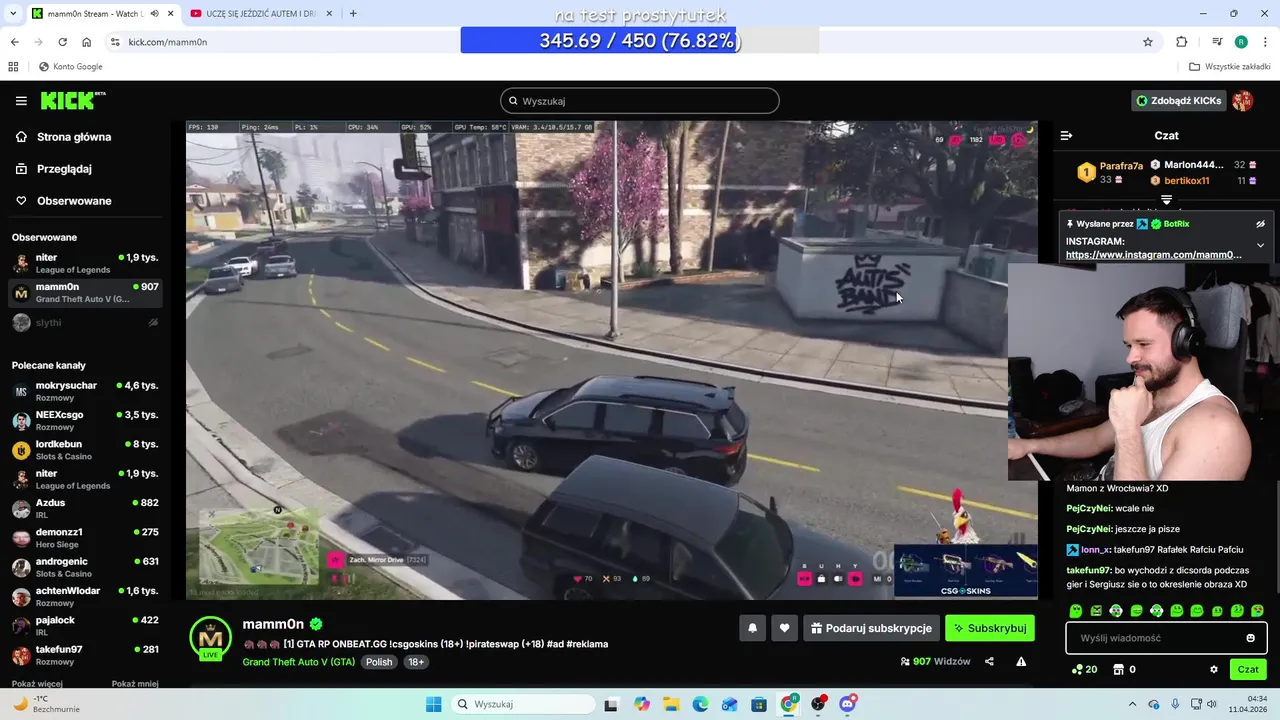Open recommended channel lordkebun
The height and width of the screenshot is (720, 1280).
[84, 450]
